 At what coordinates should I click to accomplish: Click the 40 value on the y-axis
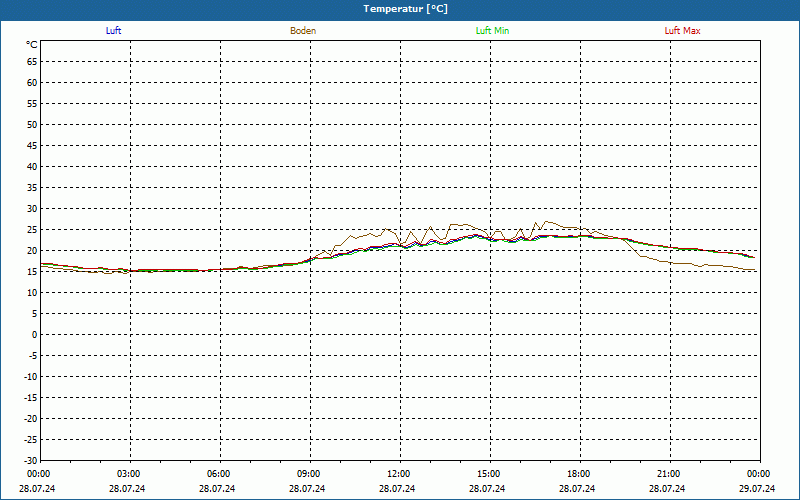[x=32, y=167]
